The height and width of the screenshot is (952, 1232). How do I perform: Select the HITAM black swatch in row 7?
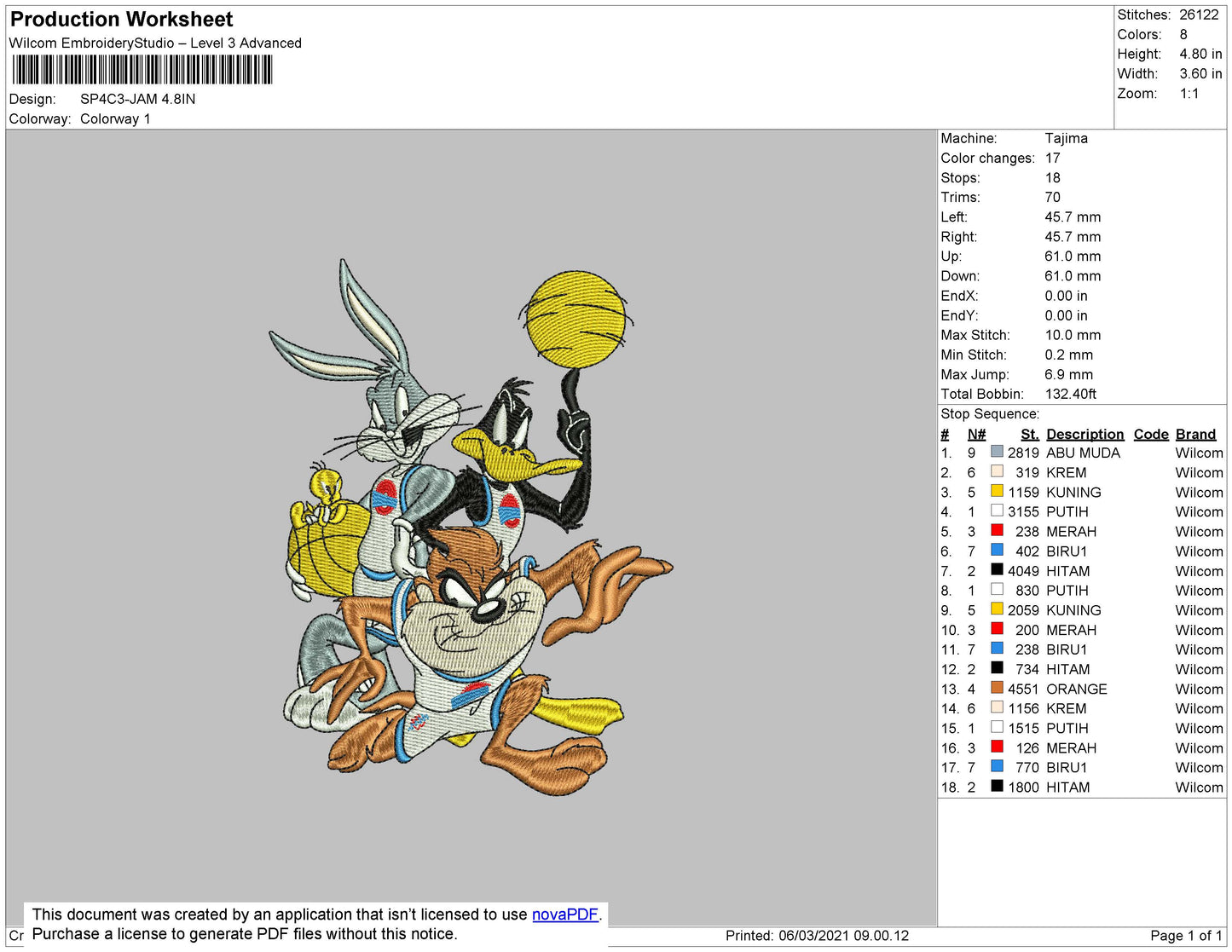click(997, 569)
